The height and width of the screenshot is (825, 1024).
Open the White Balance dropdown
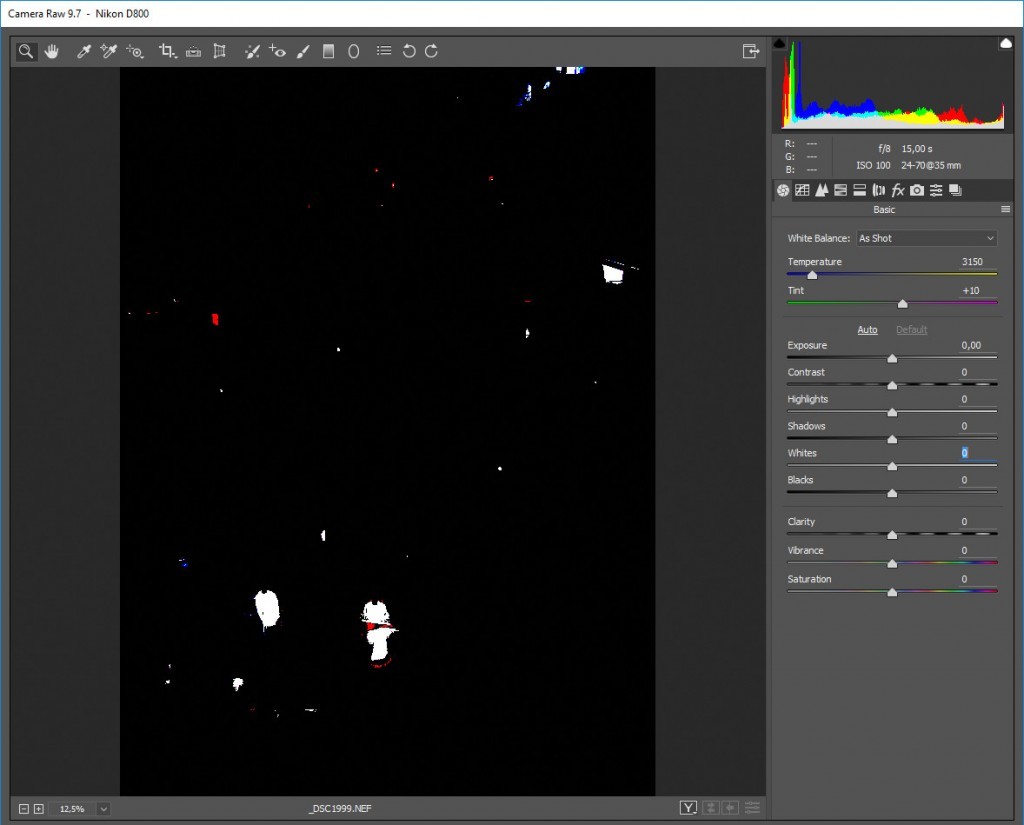tap(926, 238)
